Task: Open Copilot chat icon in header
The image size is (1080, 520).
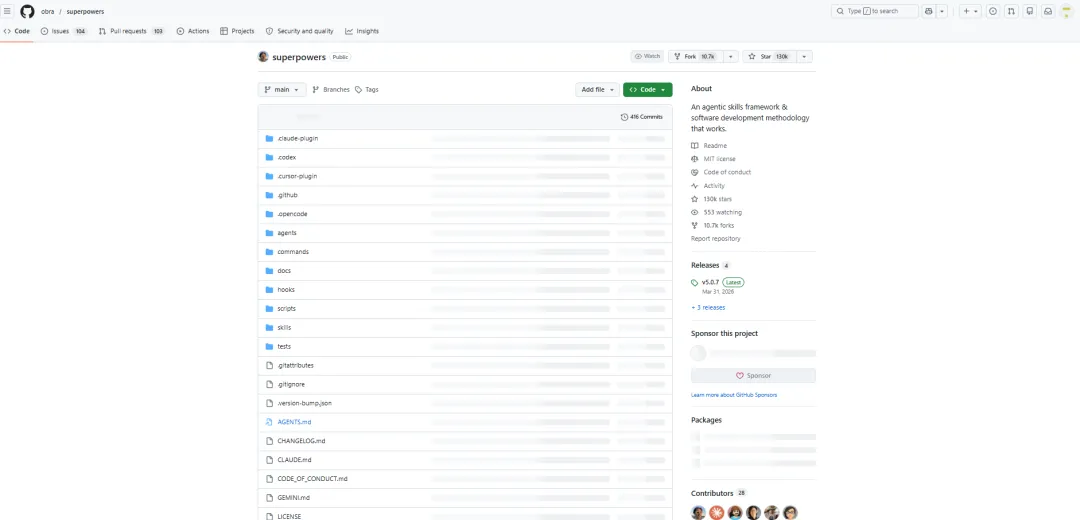Action: (x=928, y=11)
